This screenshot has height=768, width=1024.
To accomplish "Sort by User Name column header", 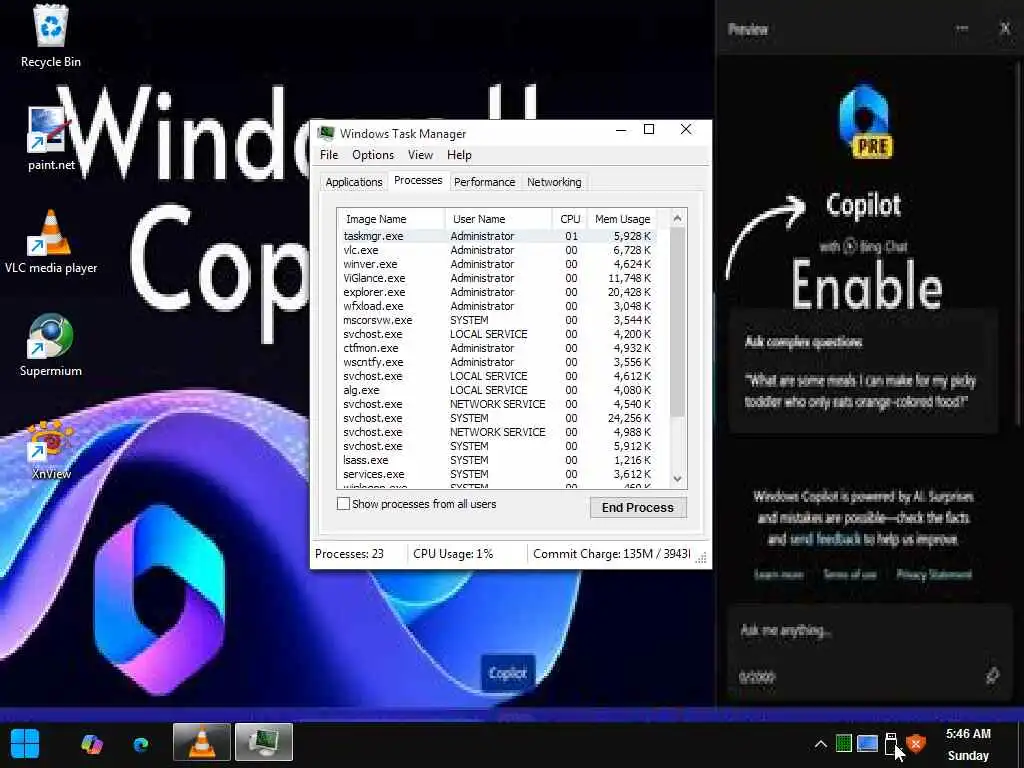I will tap(498, 219).
